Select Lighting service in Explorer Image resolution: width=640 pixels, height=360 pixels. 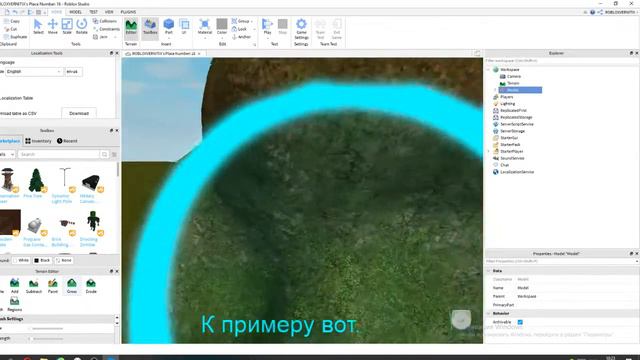click(504, 104)
